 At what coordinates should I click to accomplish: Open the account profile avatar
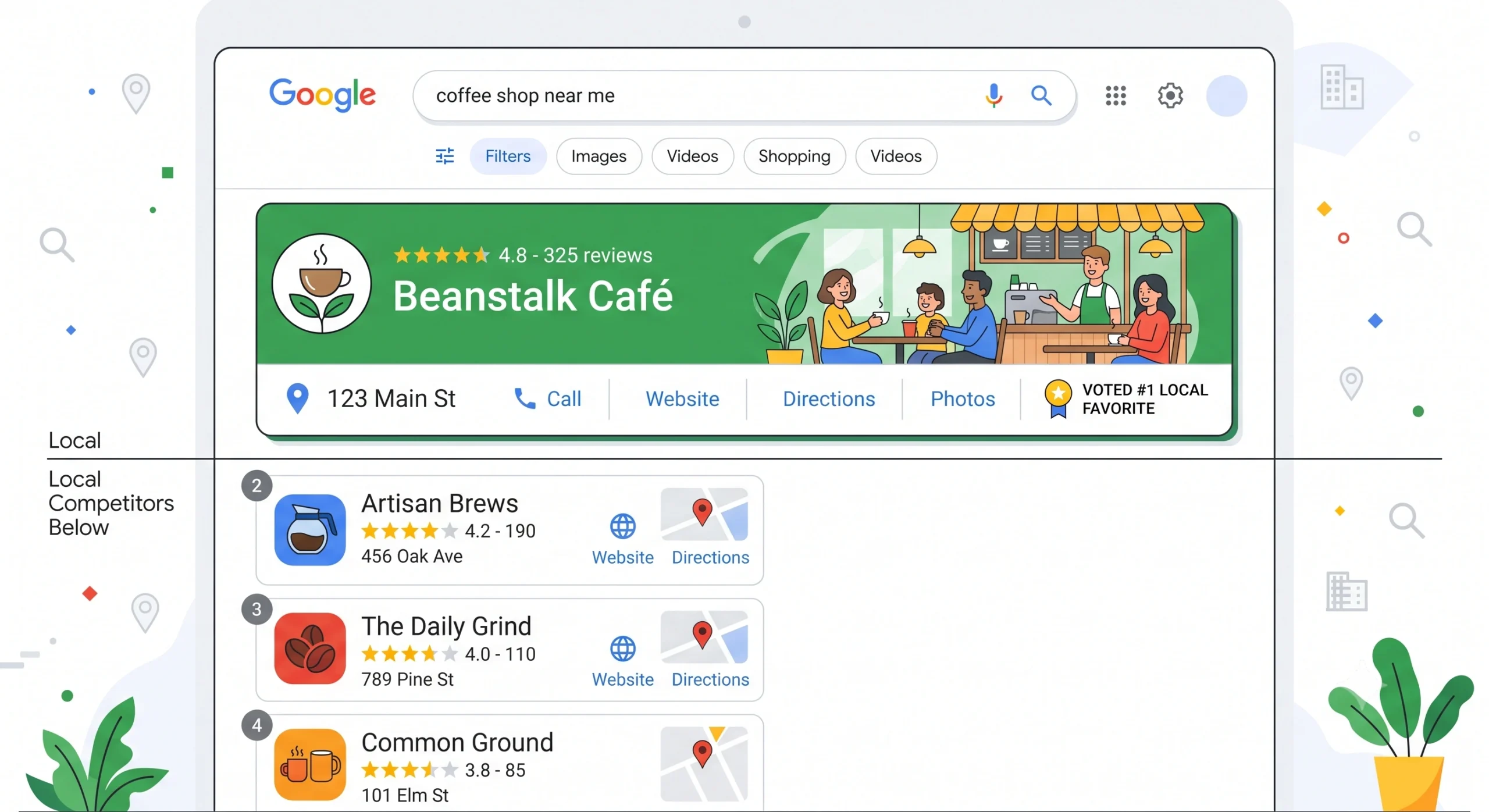[x=1226, y=95]
